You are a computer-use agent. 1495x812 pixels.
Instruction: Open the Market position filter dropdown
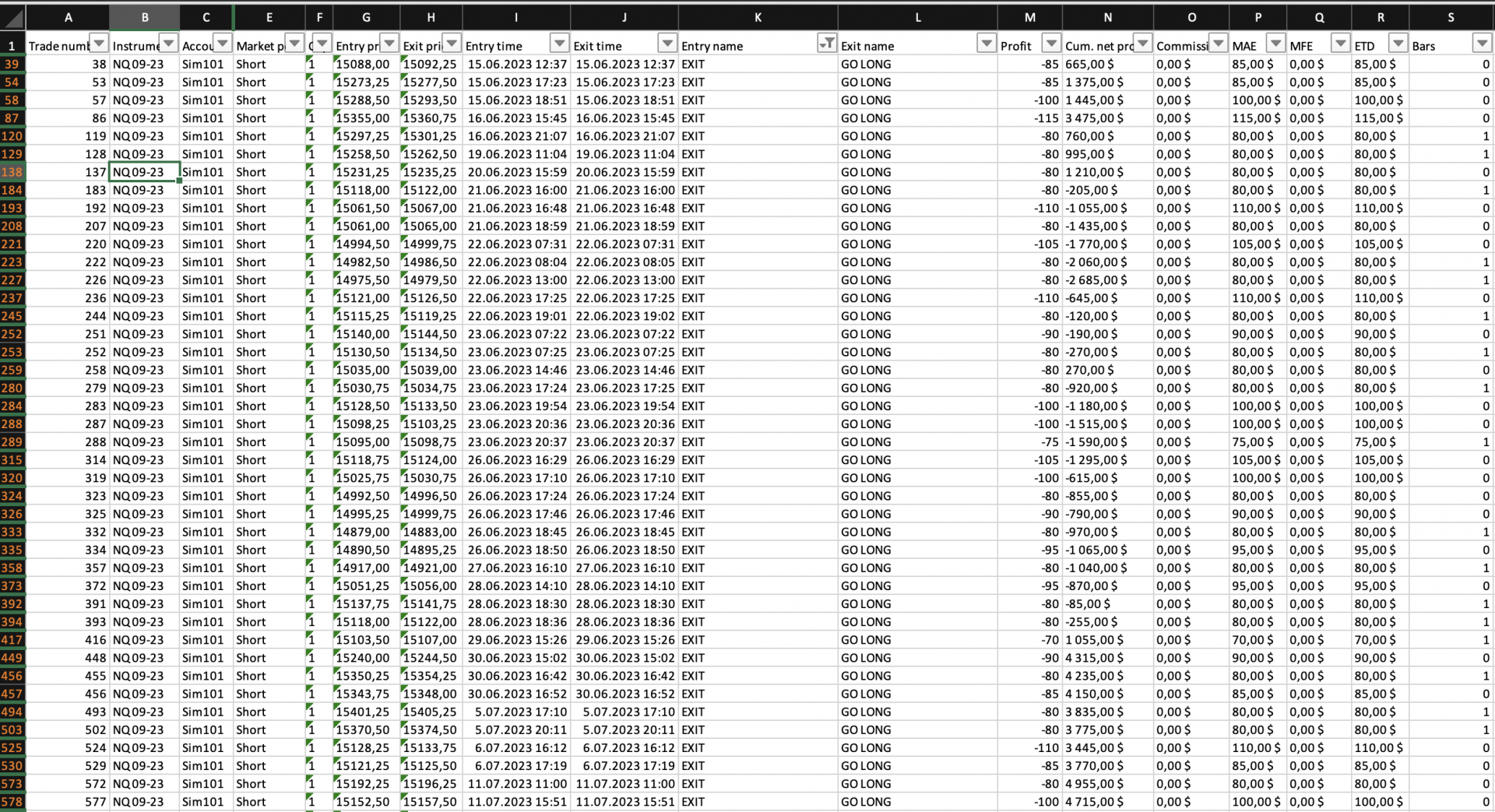coord(294,44)
